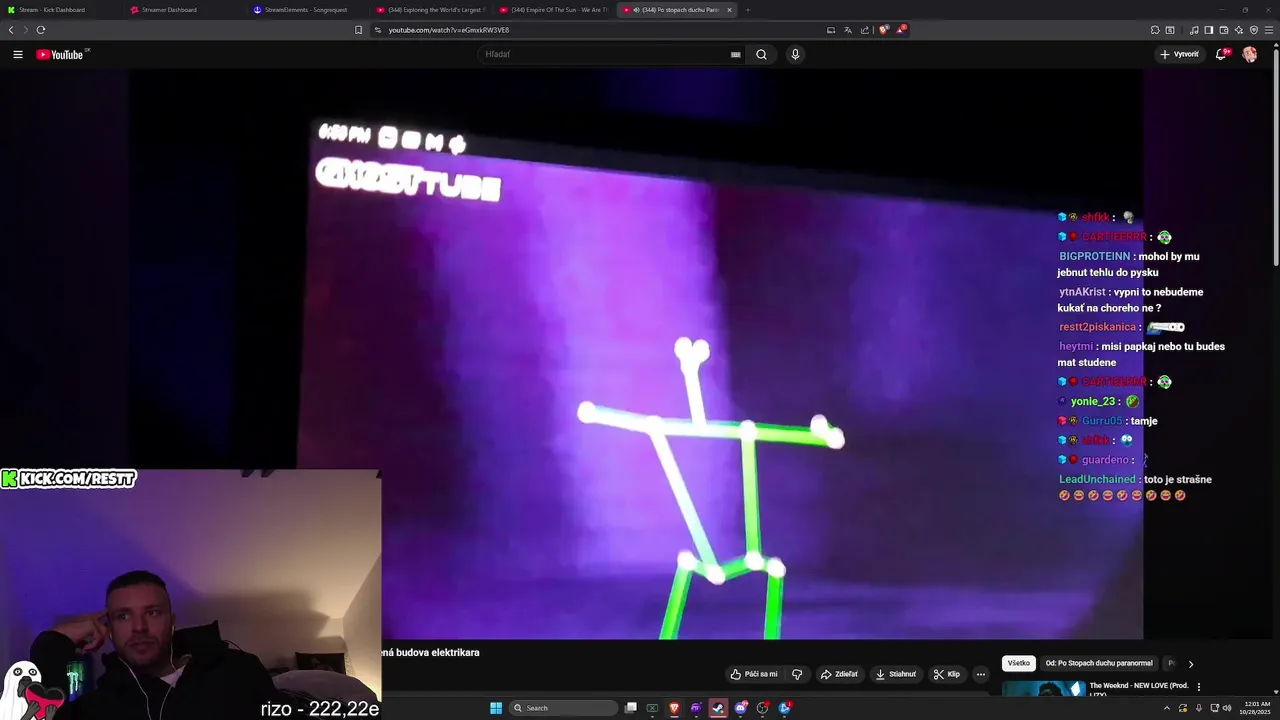Open the system tray volume control
The image size is (1280, 720).
pyautogui.click(x=1227, y=708)
